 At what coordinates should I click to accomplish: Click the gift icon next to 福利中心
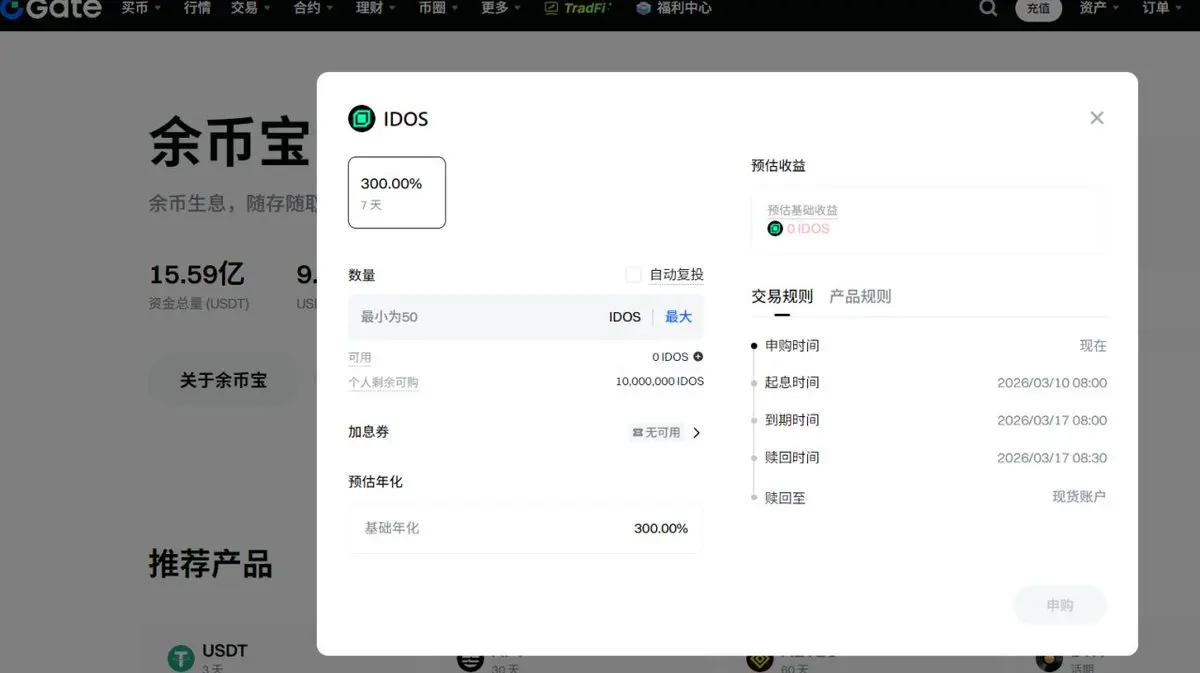point(644,8)
